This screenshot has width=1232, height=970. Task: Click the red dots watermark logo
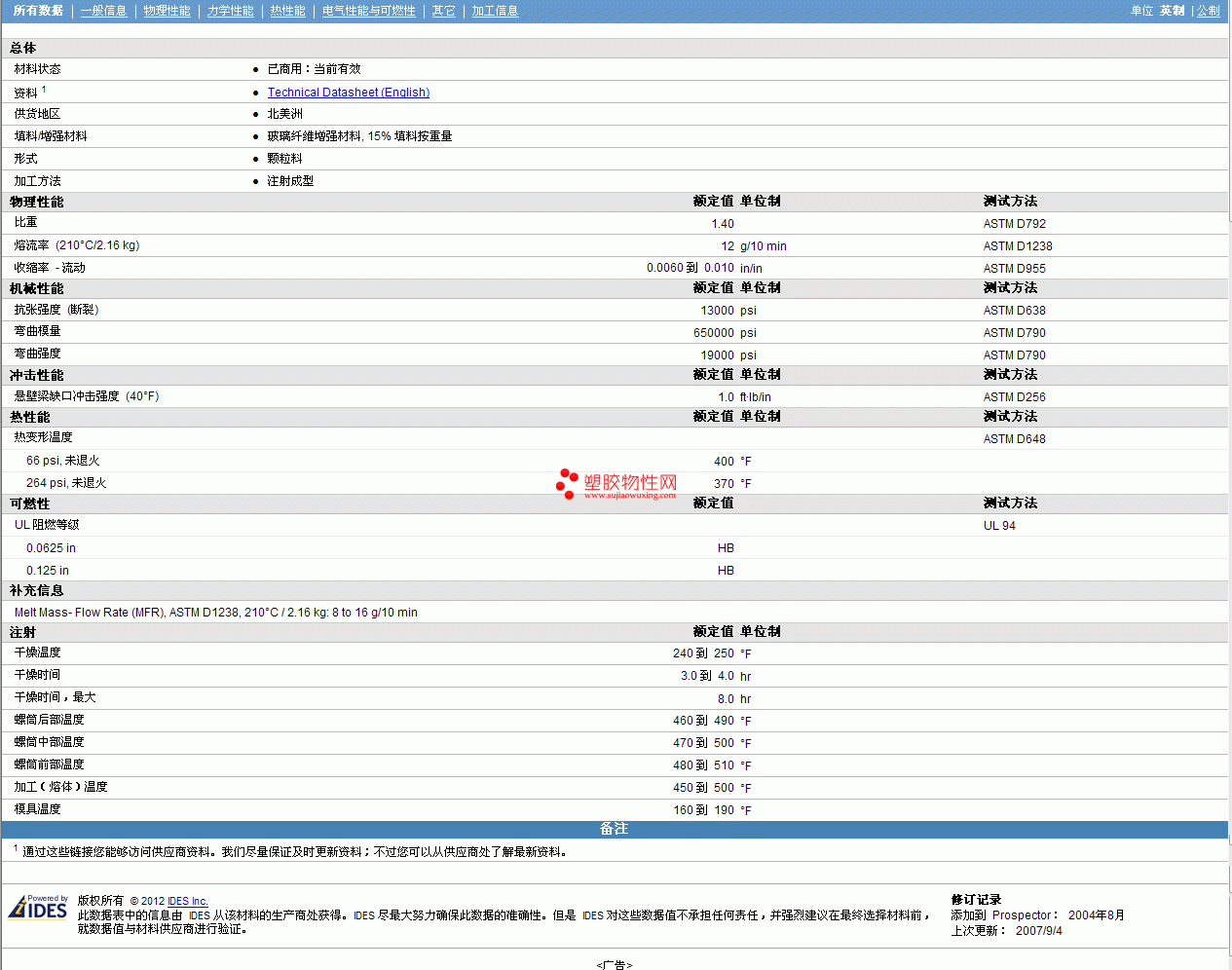point(566,483)
